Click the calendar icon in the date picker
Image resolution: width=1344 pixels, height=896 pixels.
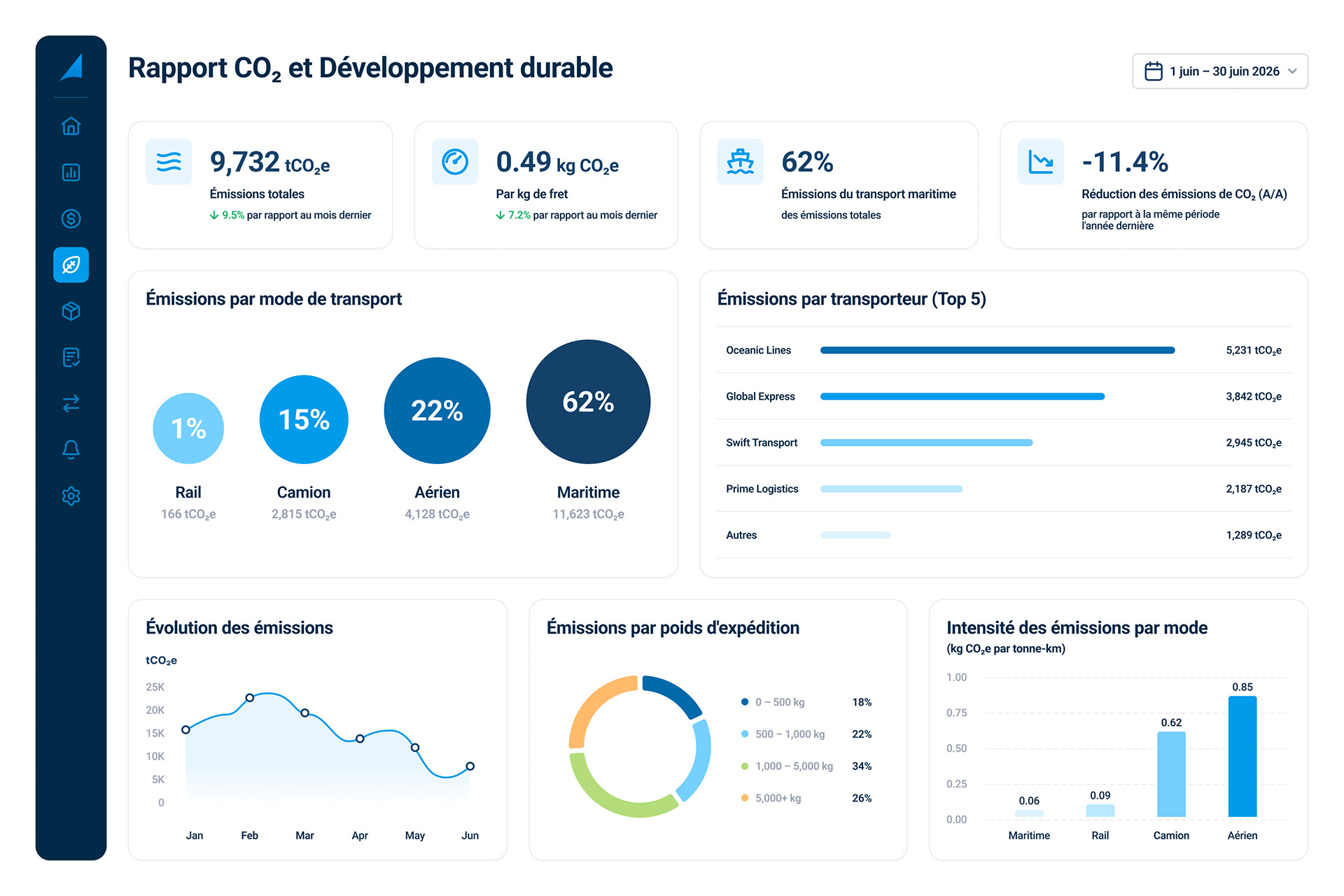point(1153,71)
